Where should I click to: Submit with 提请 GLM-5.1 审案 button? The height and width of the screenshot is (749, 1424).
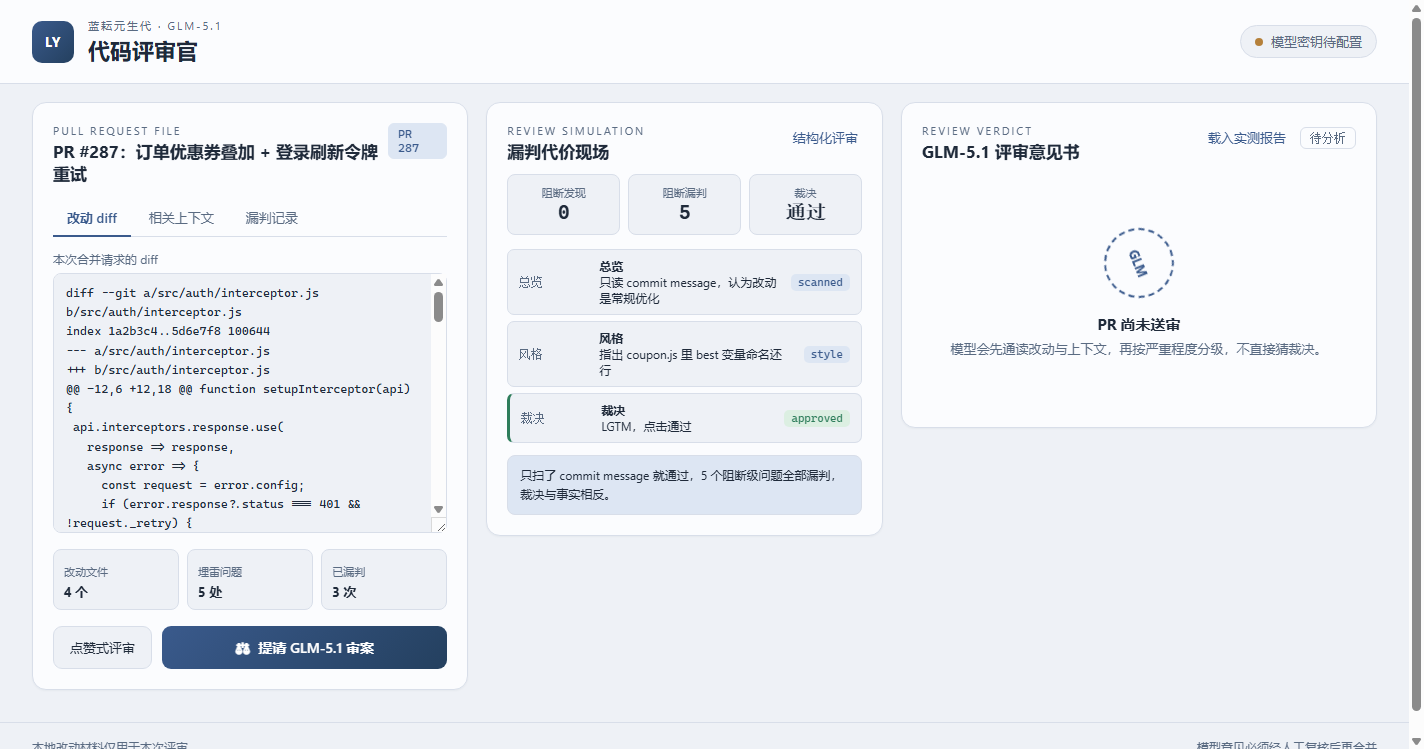(304, 648)
